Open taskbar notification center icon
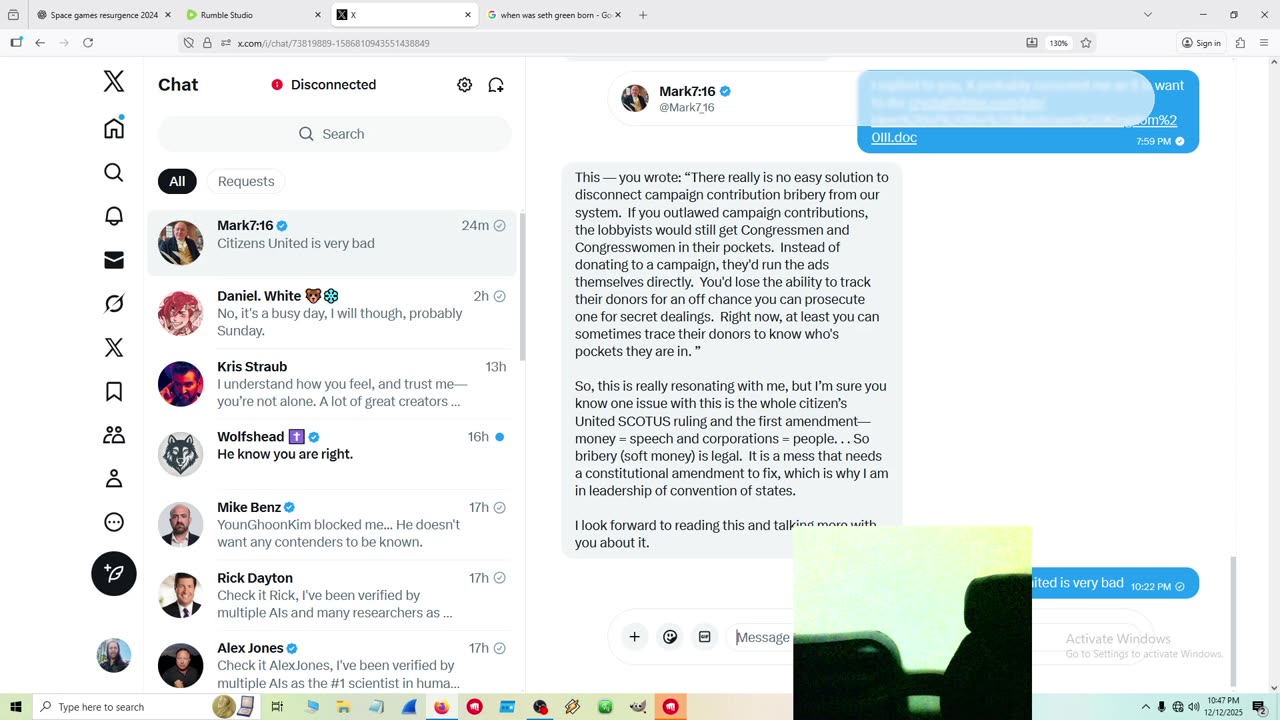Image resolution: width=1280 pixels, height=720 pixels. point(1260,707)
